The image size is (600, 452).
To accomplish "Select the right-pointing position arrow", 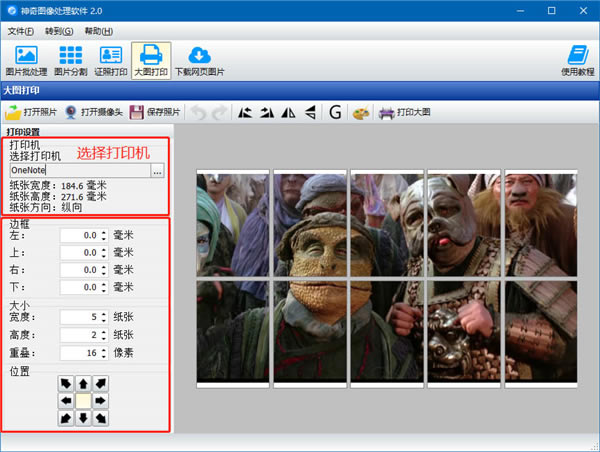I will [x=100, y=400].
